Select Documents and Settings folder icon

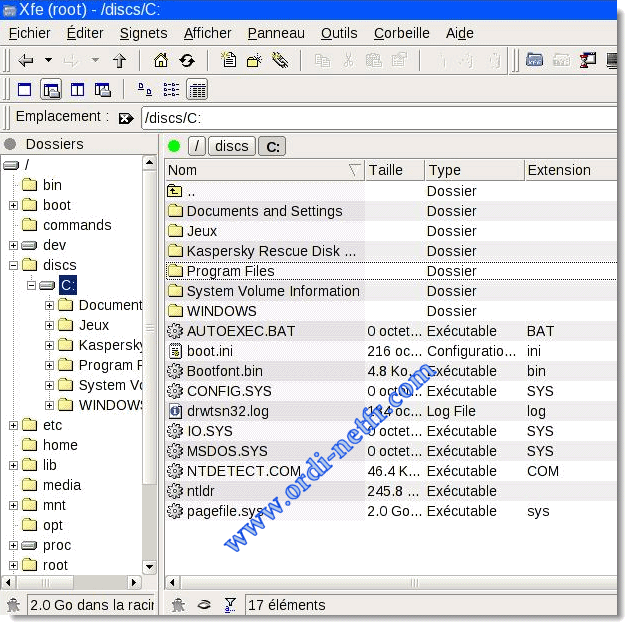[x=175, y=211]
